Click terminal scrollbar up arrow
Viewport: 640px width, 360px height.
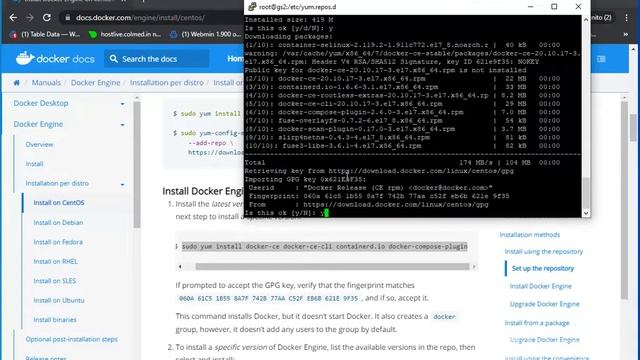tap(586, 19)
